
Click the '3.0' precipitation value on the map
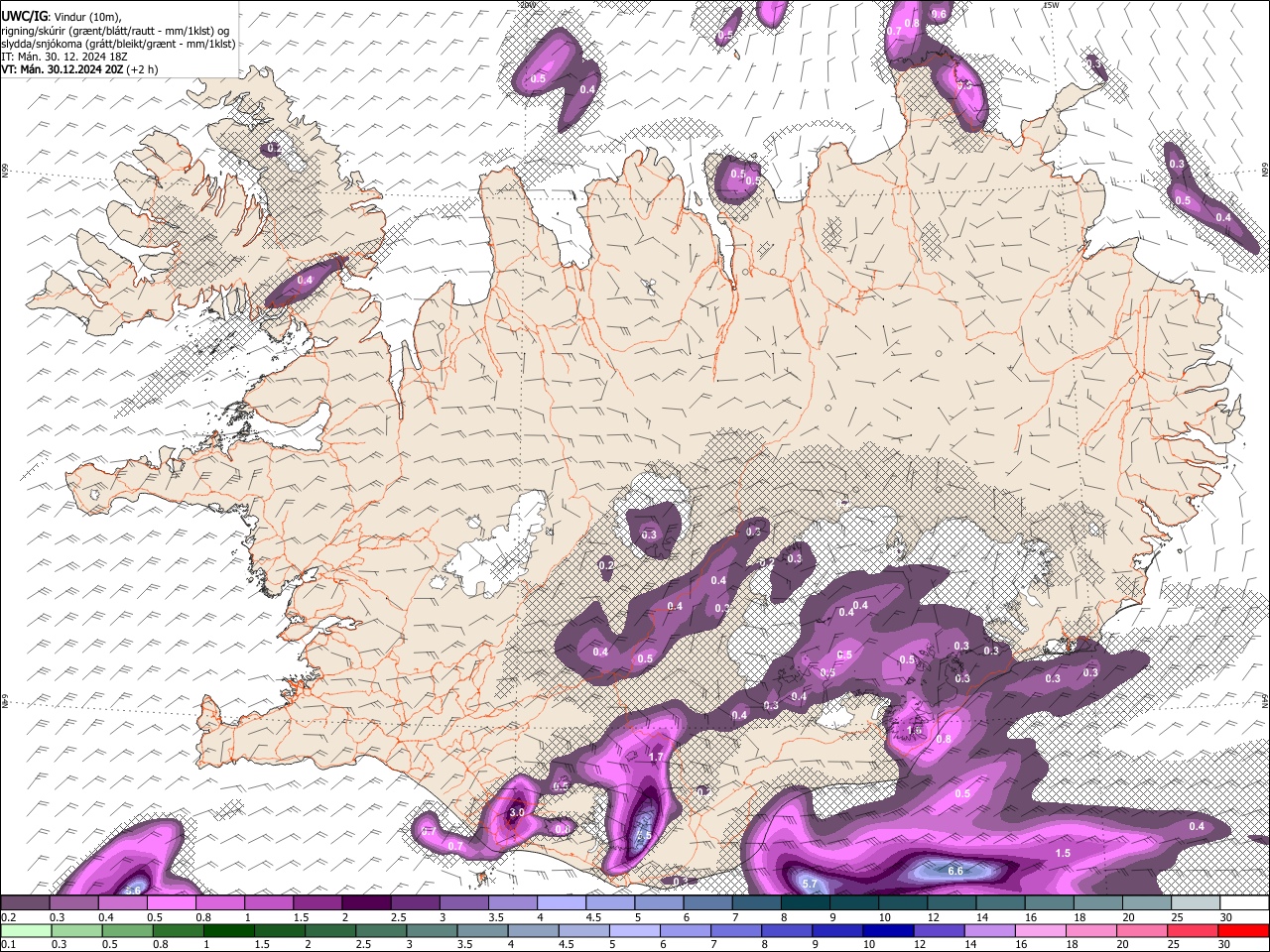(517, 812)
